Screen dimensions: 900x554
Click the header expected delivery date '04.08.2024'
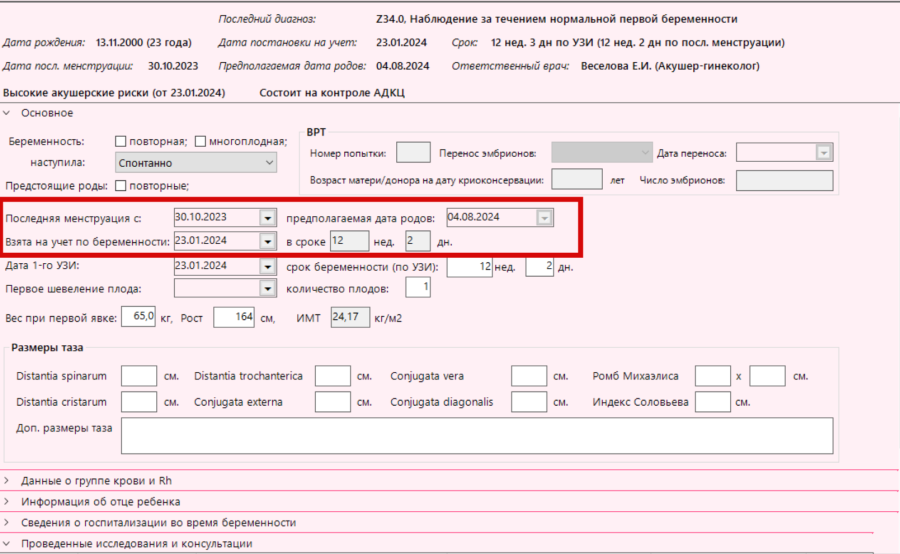pos(402,66)
